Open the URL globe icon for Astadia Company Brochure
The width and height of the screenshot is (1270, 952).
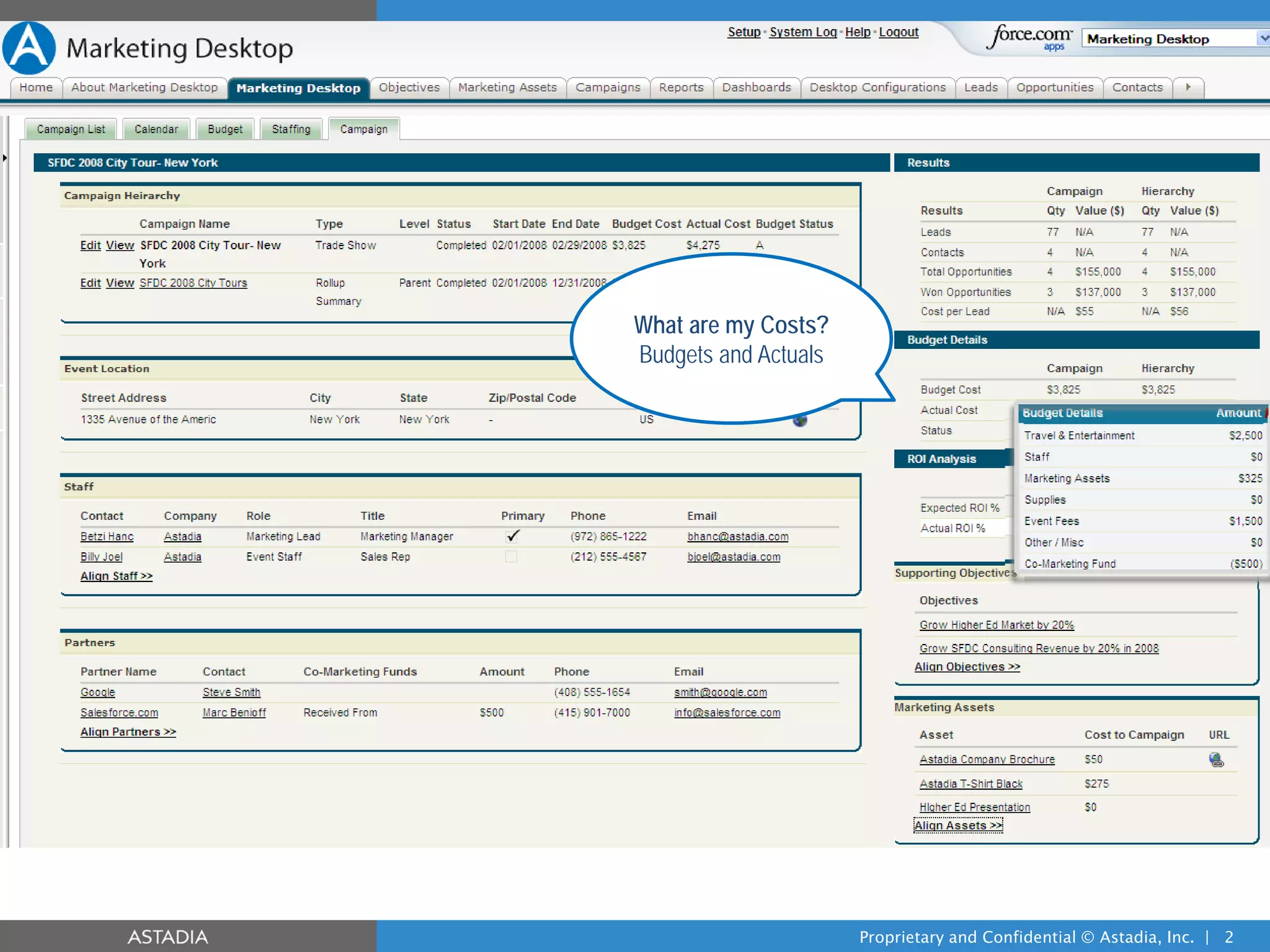1216,760
